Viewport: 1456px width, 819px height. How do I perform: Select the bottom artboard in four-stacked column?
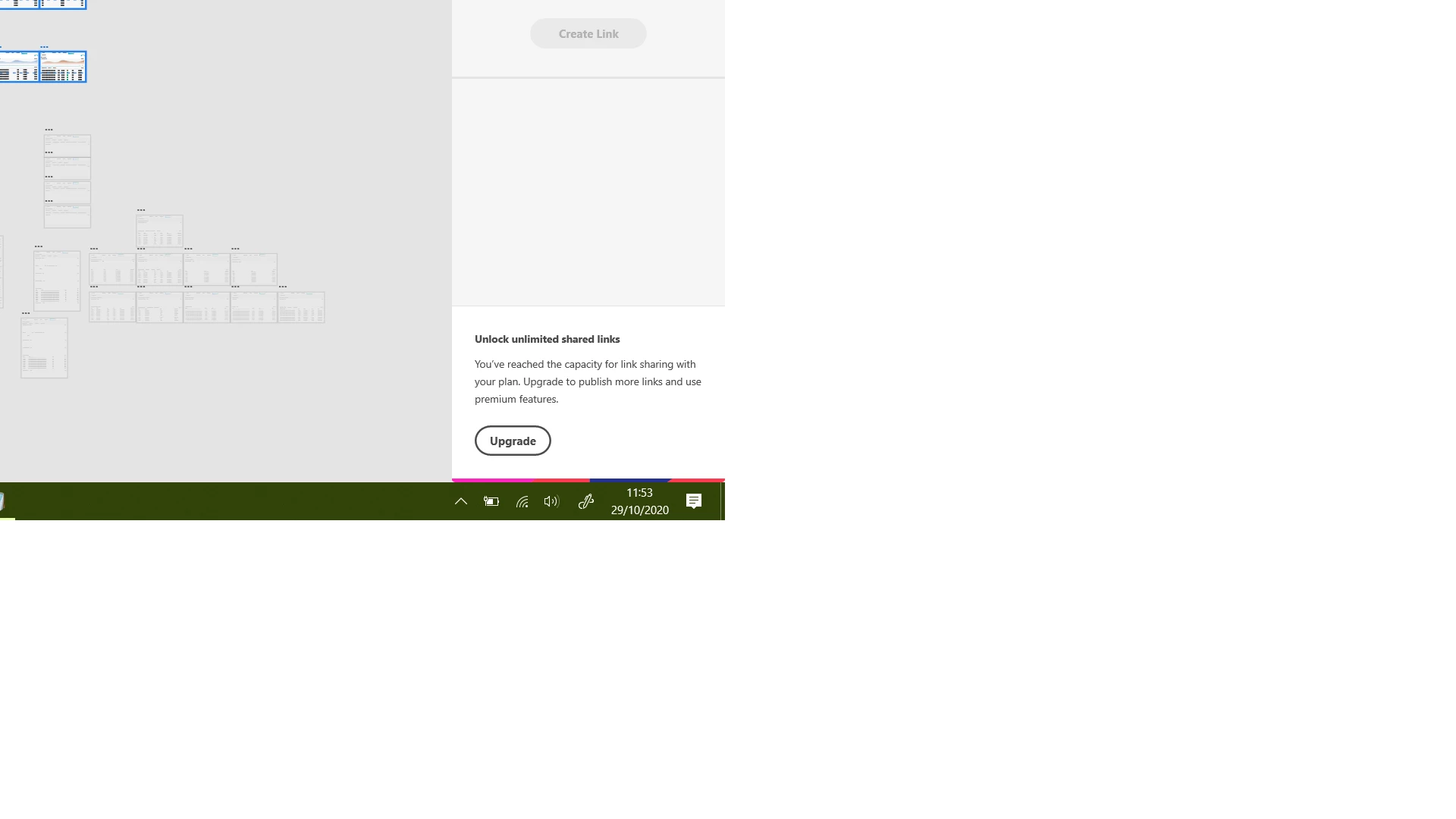click(67, 217)
